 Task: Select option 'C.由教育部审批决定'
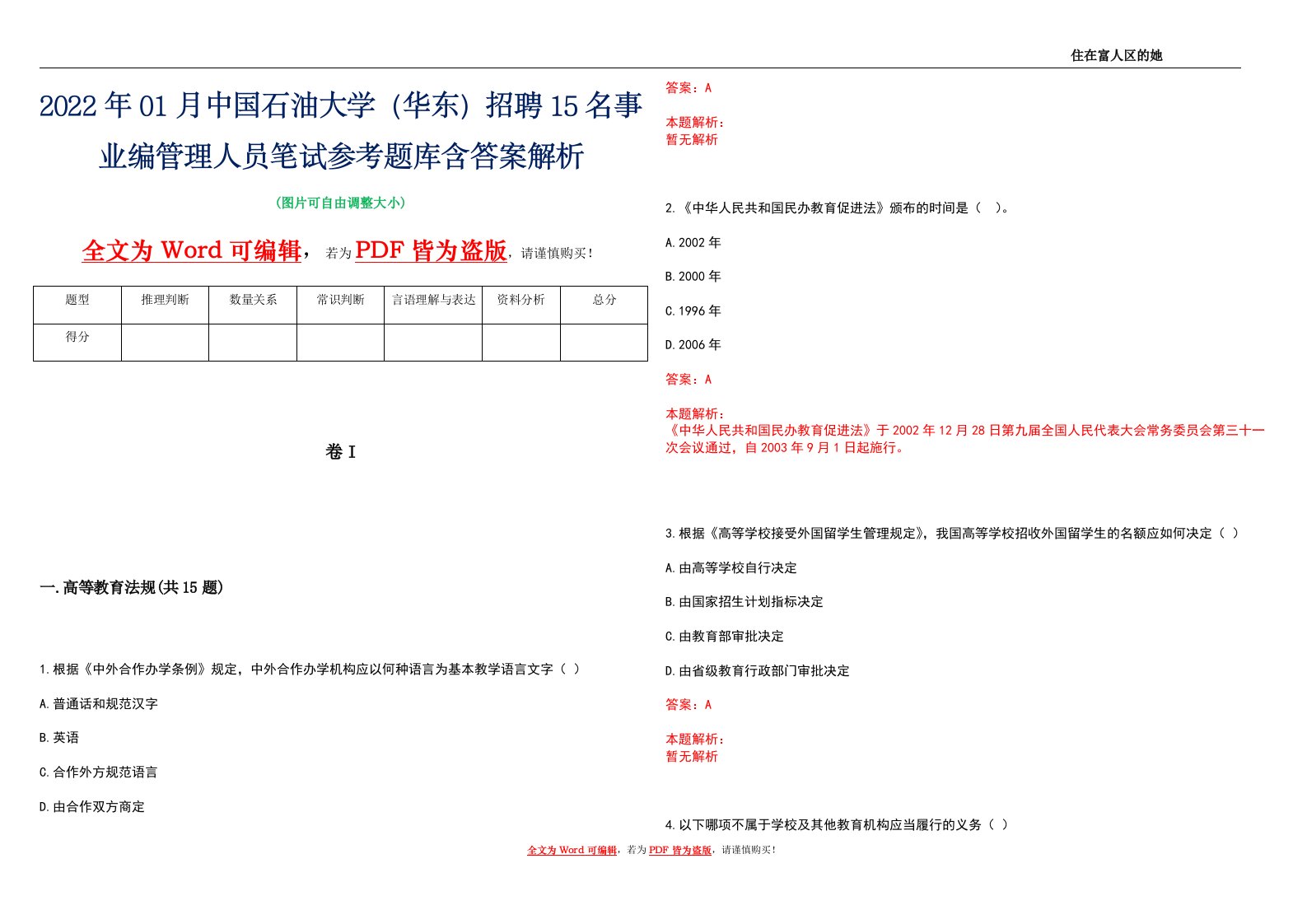point(725,637)
